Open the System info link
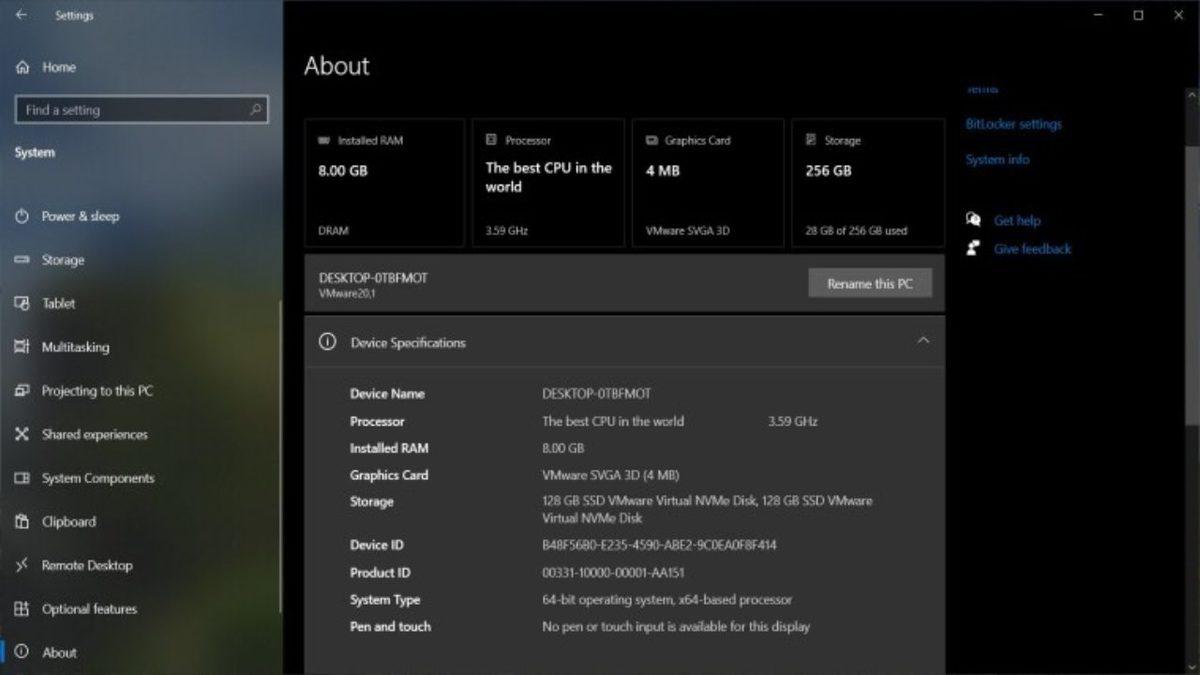The image size is (1200, 675). point(997,159)
